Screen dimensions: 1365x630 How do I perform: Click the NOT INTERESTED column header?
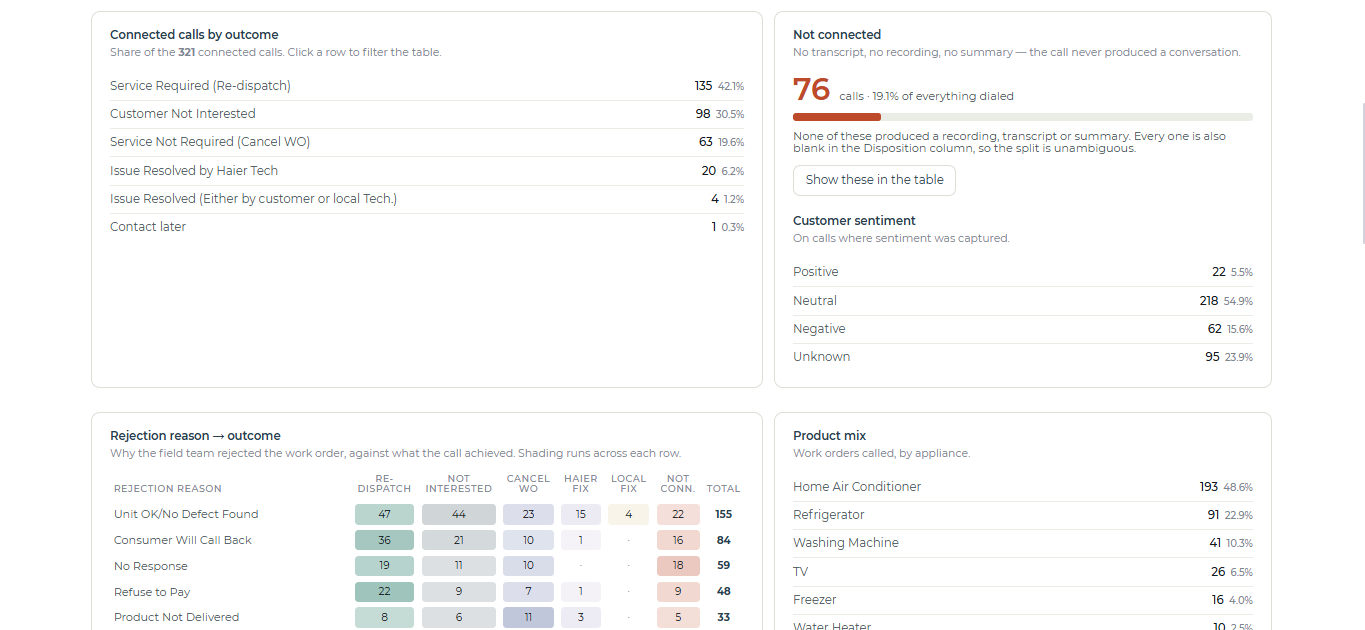pos(459,484)
